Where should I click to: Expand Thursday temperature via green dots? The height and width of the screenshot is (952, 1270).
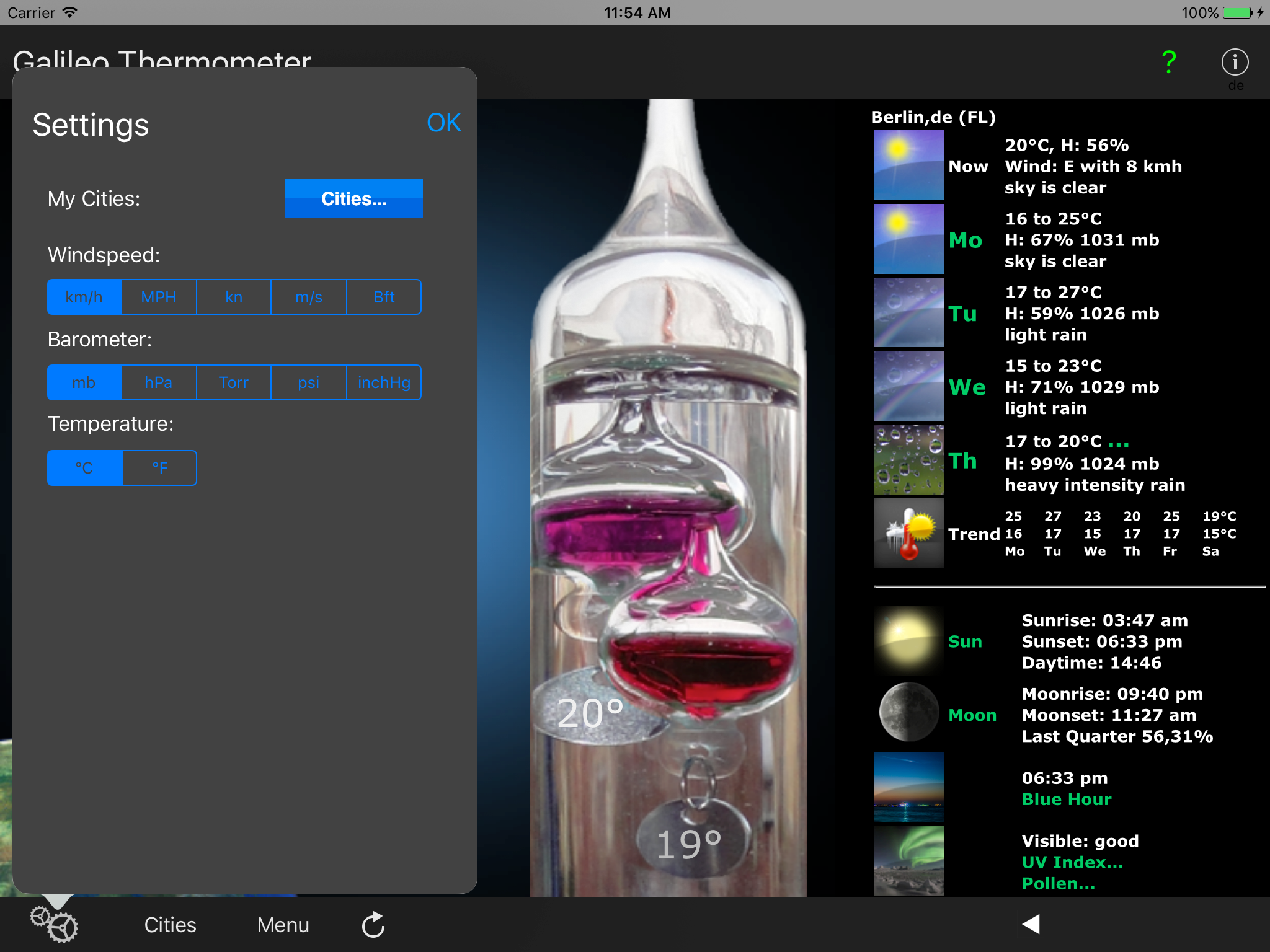1118,443
